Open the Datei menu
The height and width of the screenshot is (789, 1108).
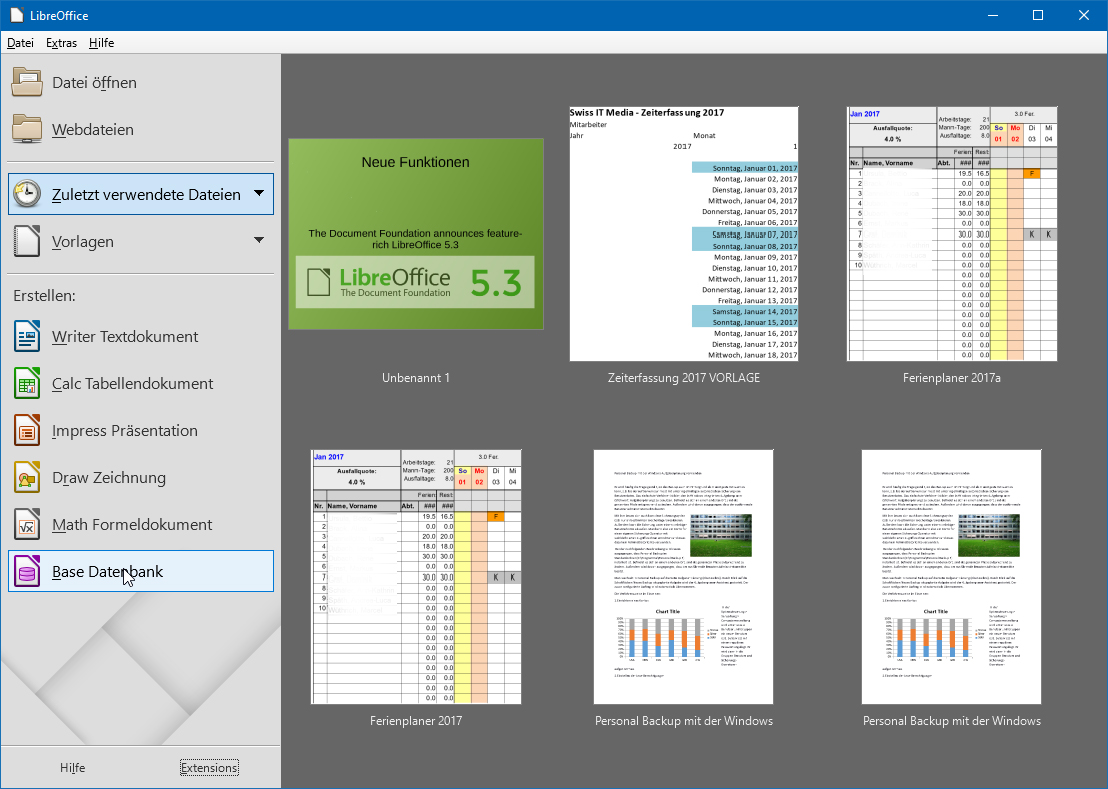click(x=20, y=42)
